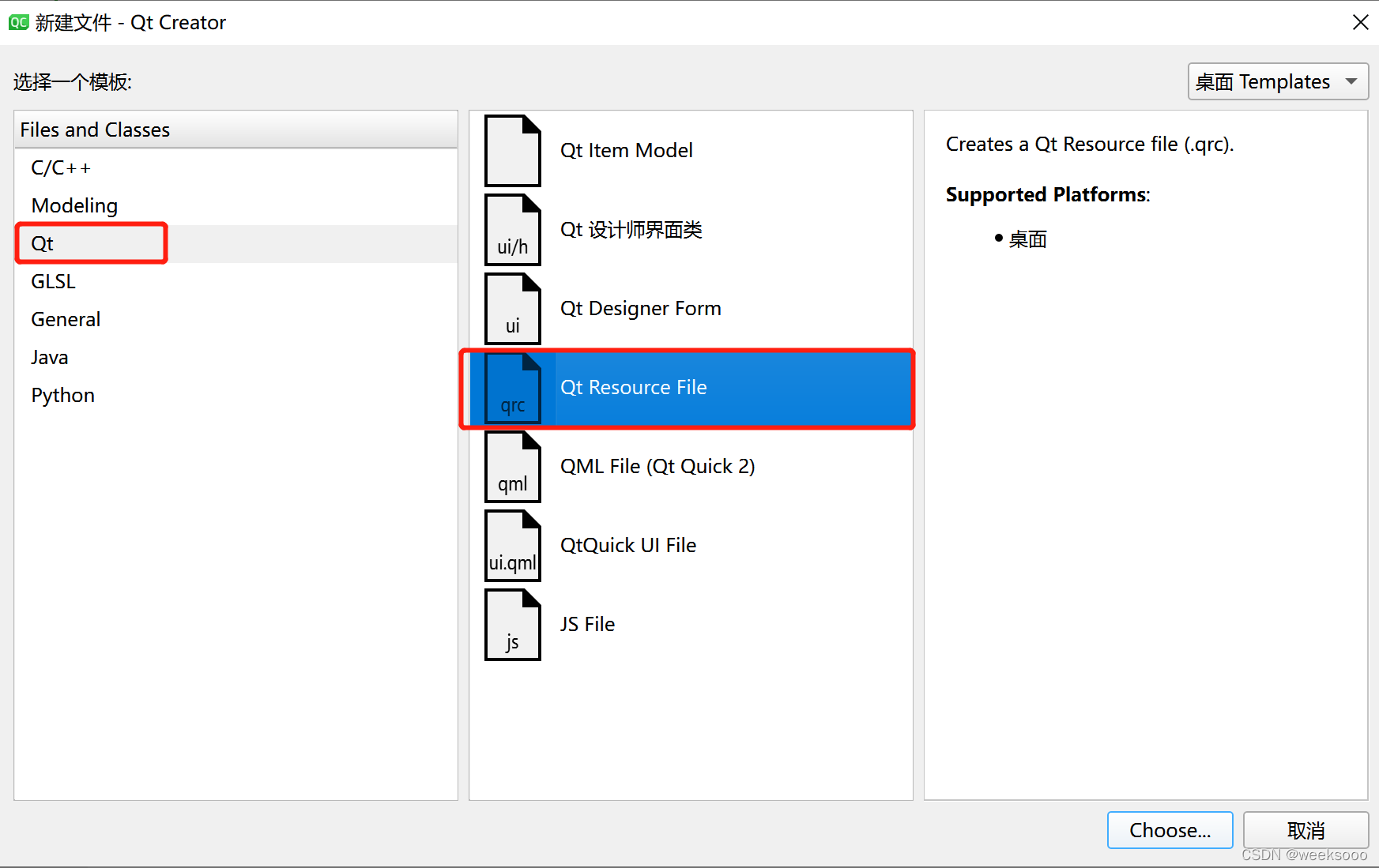Screen dimensions: 1379x868
Task: Open the 桌面 Templates dropdown
Action: tap(1278, 81)
